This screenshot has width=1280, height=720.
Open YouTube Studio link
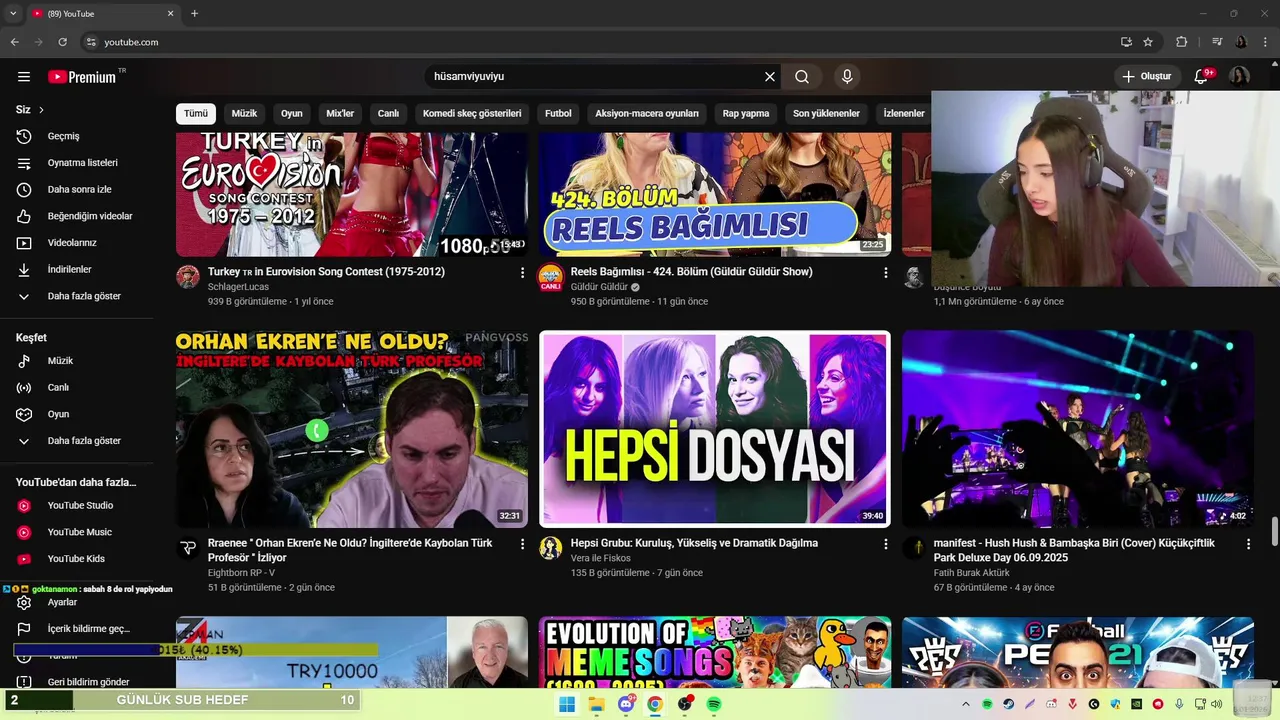point(80,506)
